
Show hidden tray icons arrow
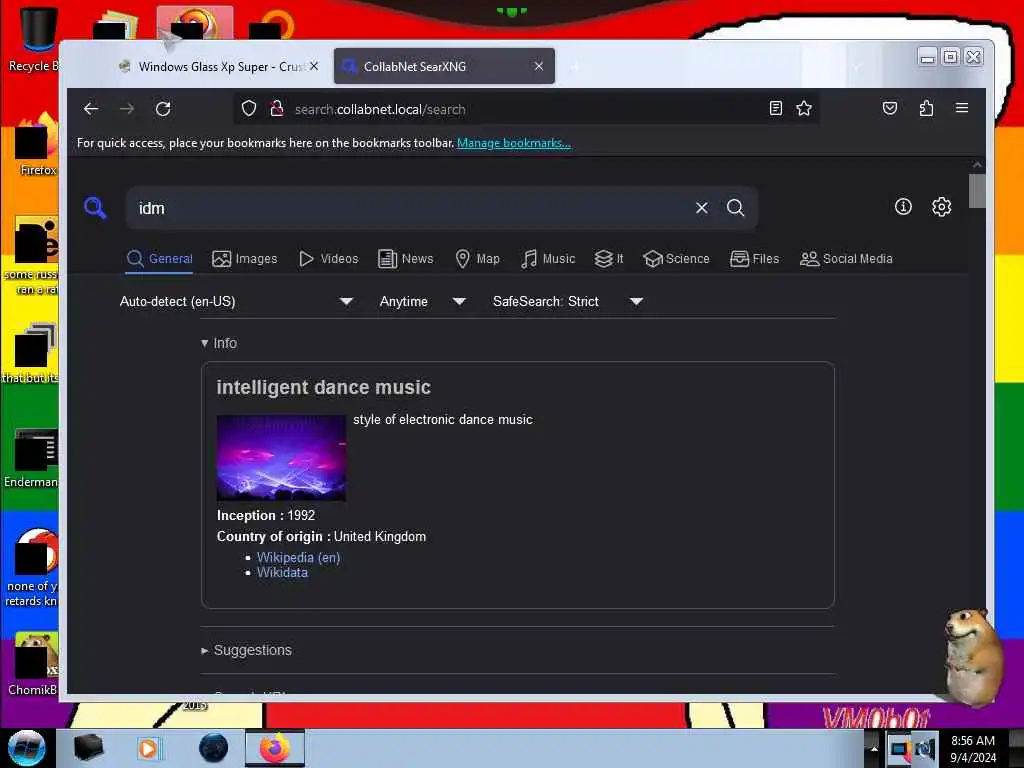click(x=874, y=749)
